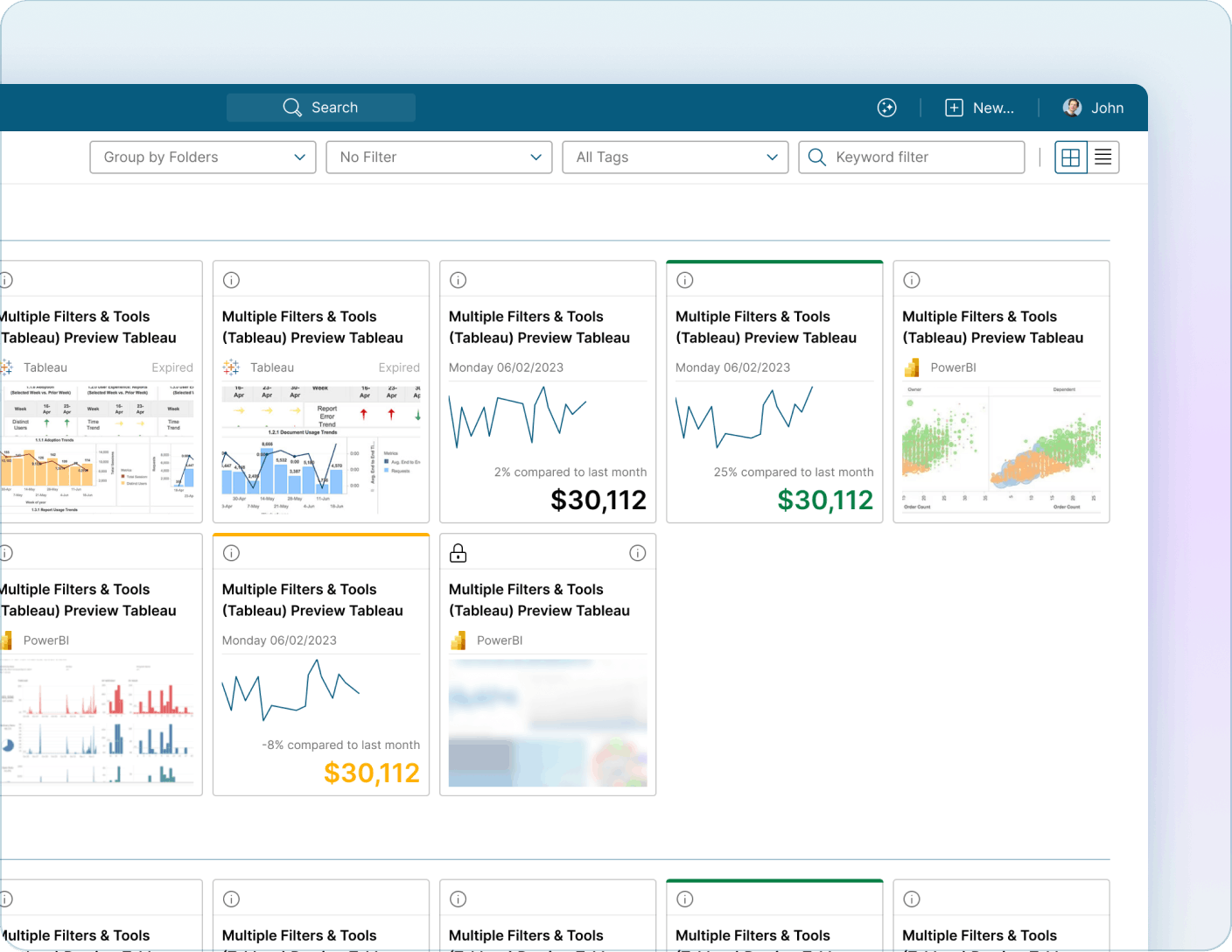Open the Group by Folders dropdown
This screenshot has height=952, width=1232.
pyautogui.click(x=202, y=157)
